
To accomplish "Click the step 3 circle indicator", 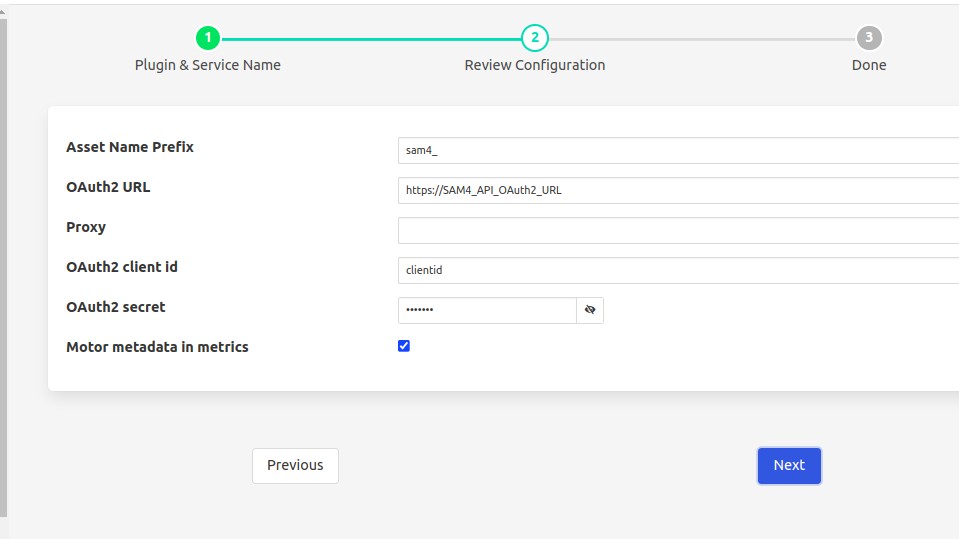I will pos(869,38).
